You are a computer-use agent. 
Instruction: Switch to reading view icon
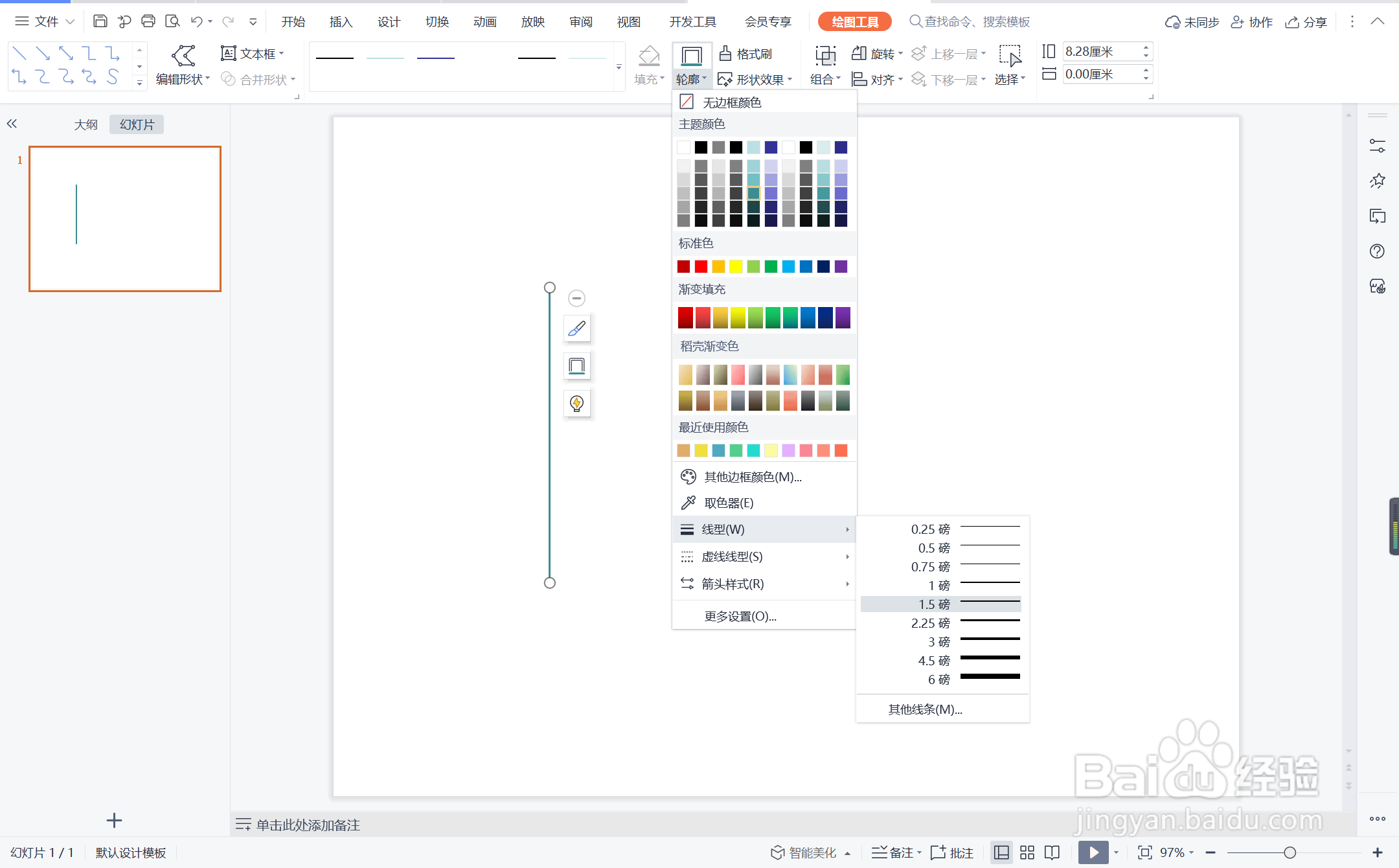tap(1052, 852)
